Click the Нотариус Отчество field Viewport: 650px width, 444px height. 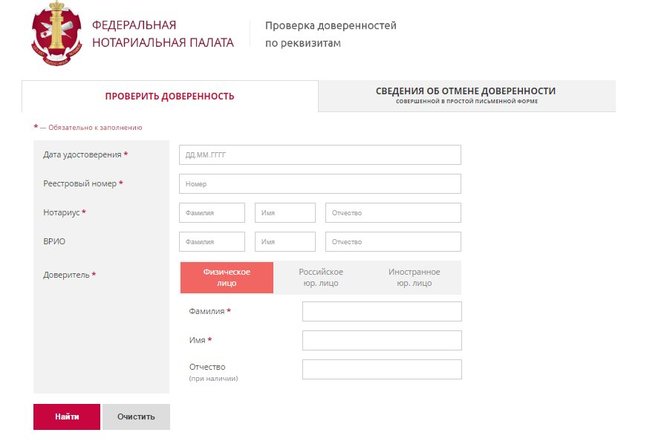tap(393, 213)
